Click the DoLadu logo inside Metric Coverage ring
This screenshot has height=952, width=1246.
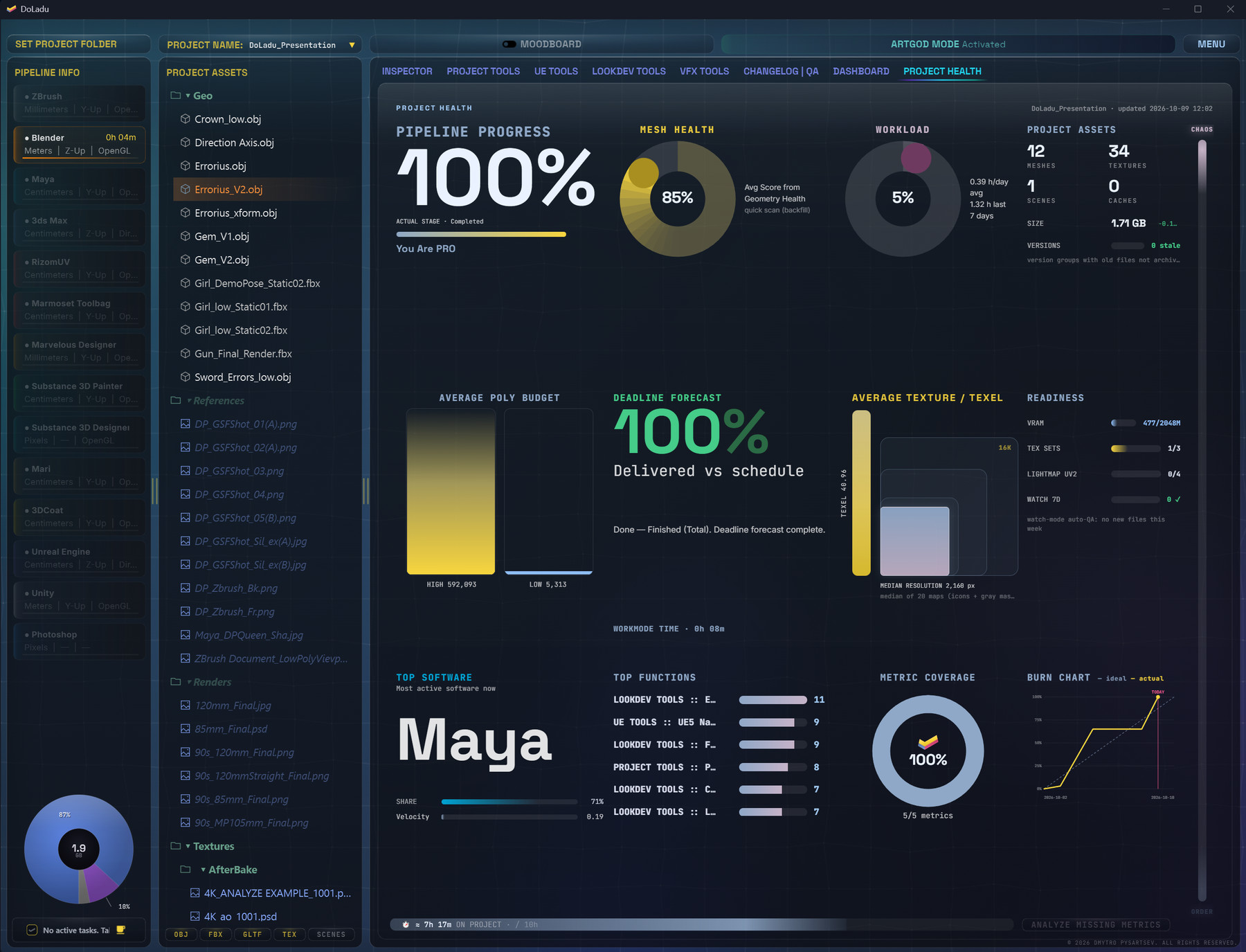928,742
